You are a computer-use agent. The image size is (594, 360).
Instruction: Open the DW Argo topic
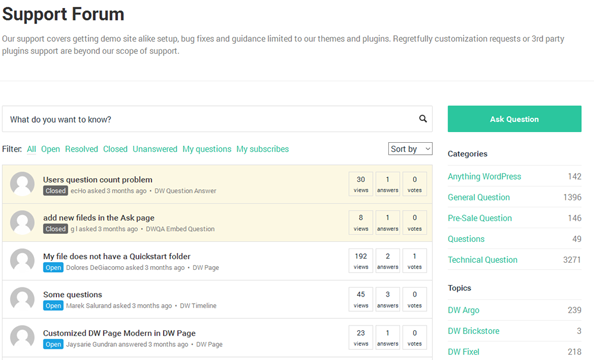point(464,310)
